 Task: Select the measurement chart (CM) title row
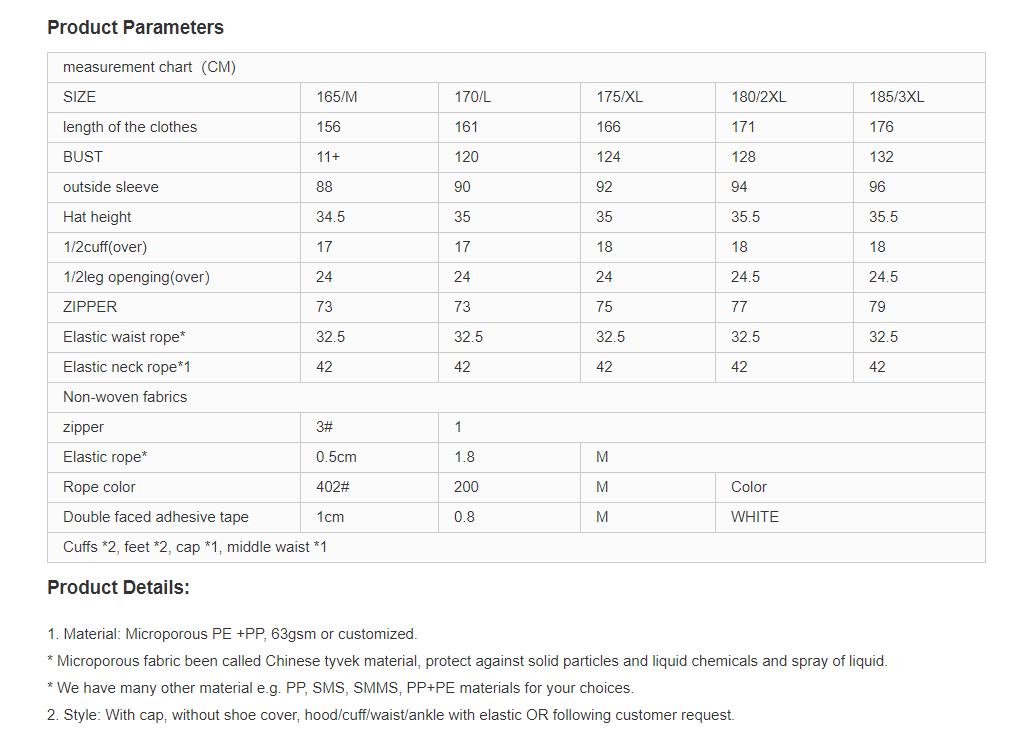pos(149,67)
